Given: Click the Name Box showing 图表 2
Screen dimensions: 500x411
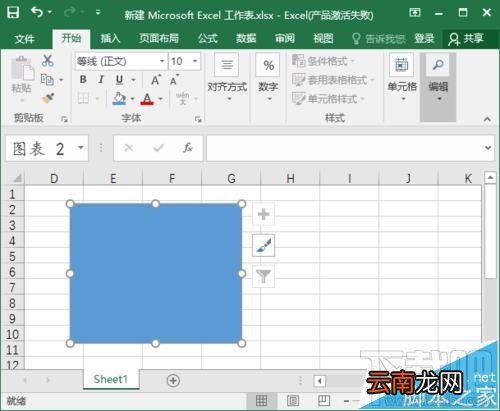Looking at the screenshot, I should (42, 148).
